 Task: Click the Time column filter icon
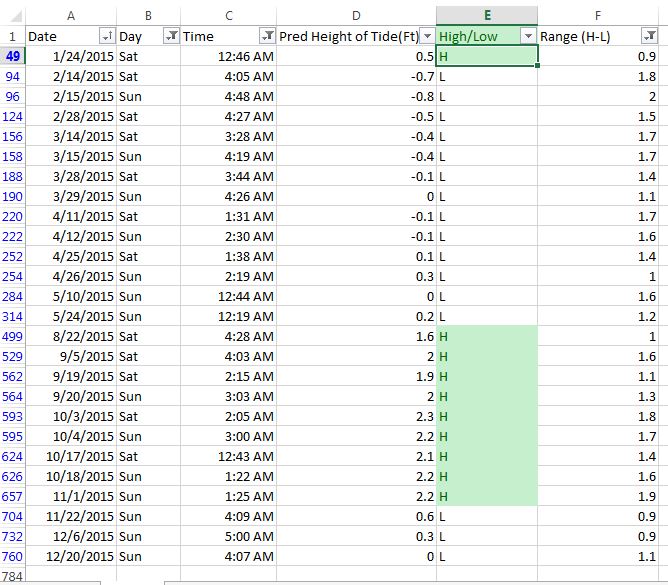point(267,36)
